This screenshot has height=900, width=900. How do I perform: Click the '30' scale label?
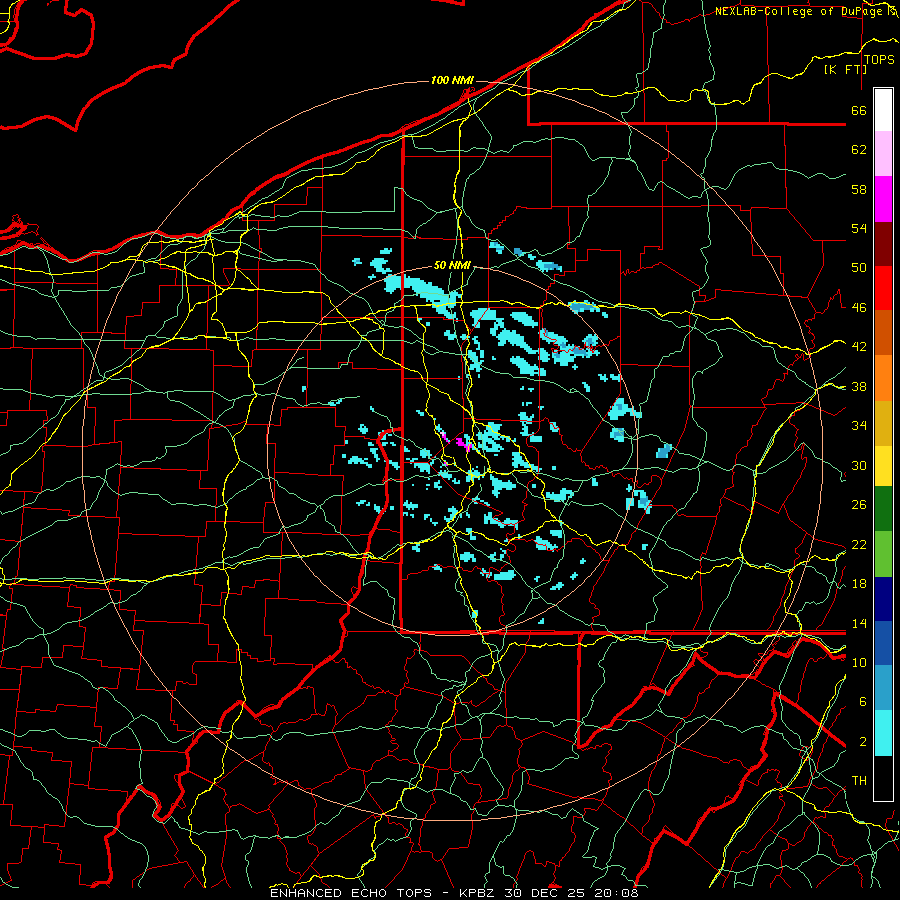coord(859,465)
